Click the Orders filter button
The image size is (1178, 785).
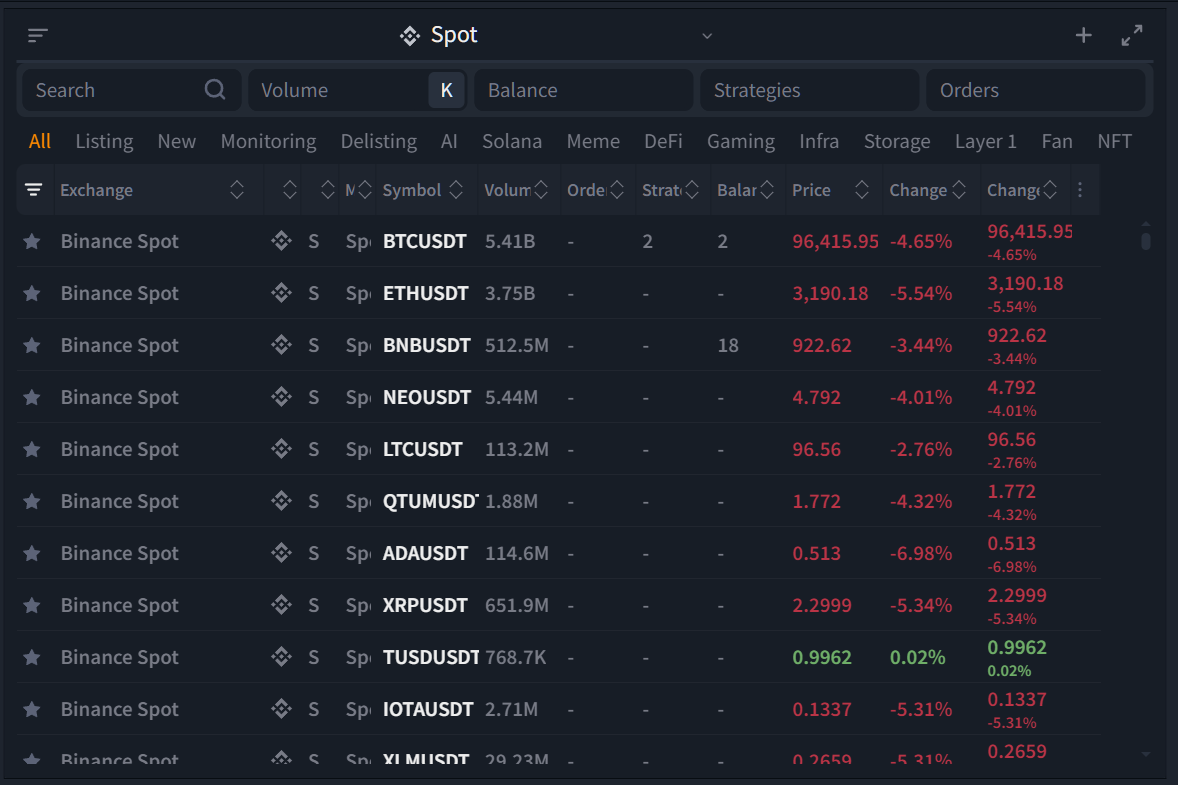(1035, 90)
